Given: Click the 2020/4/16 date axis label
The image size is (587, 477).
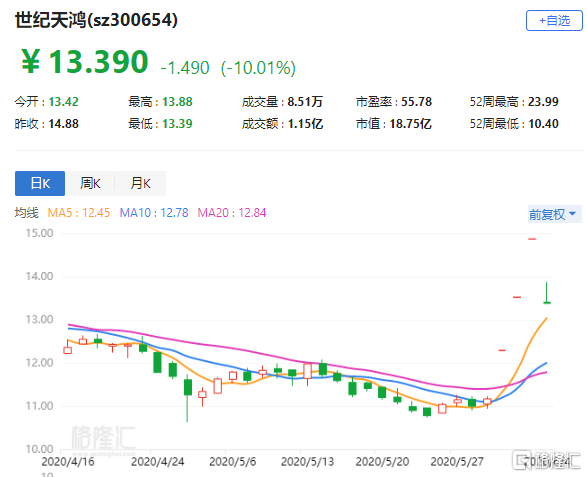Looking at the screenshot, I should (68, 462).
